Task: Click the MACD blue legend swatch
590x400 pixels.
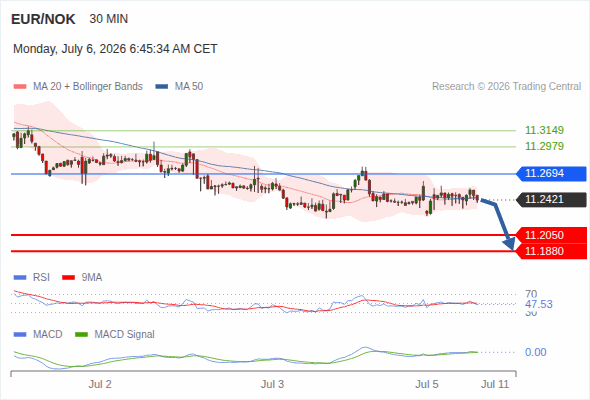Action: (20, 335)
